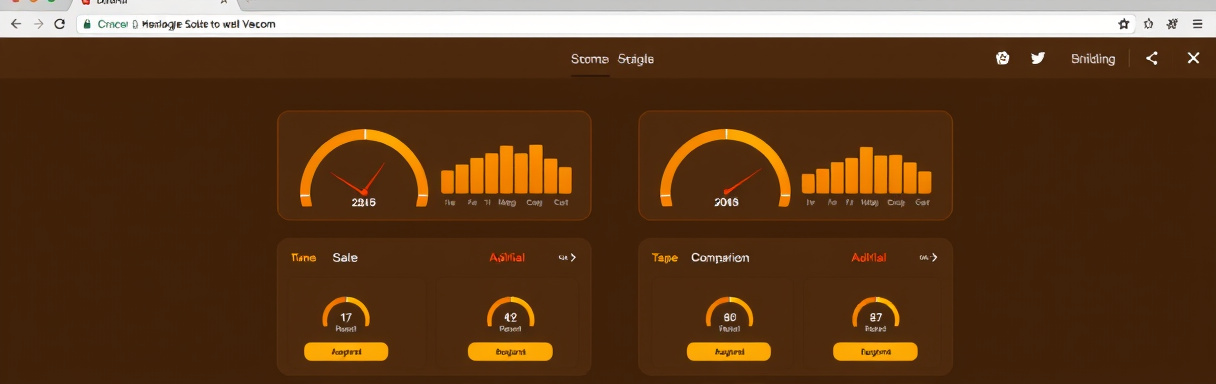The width and height of the screenshot is (1216, 384).
Task: Click the green padlock in the address bar
Action: click(x=87, y=23)
